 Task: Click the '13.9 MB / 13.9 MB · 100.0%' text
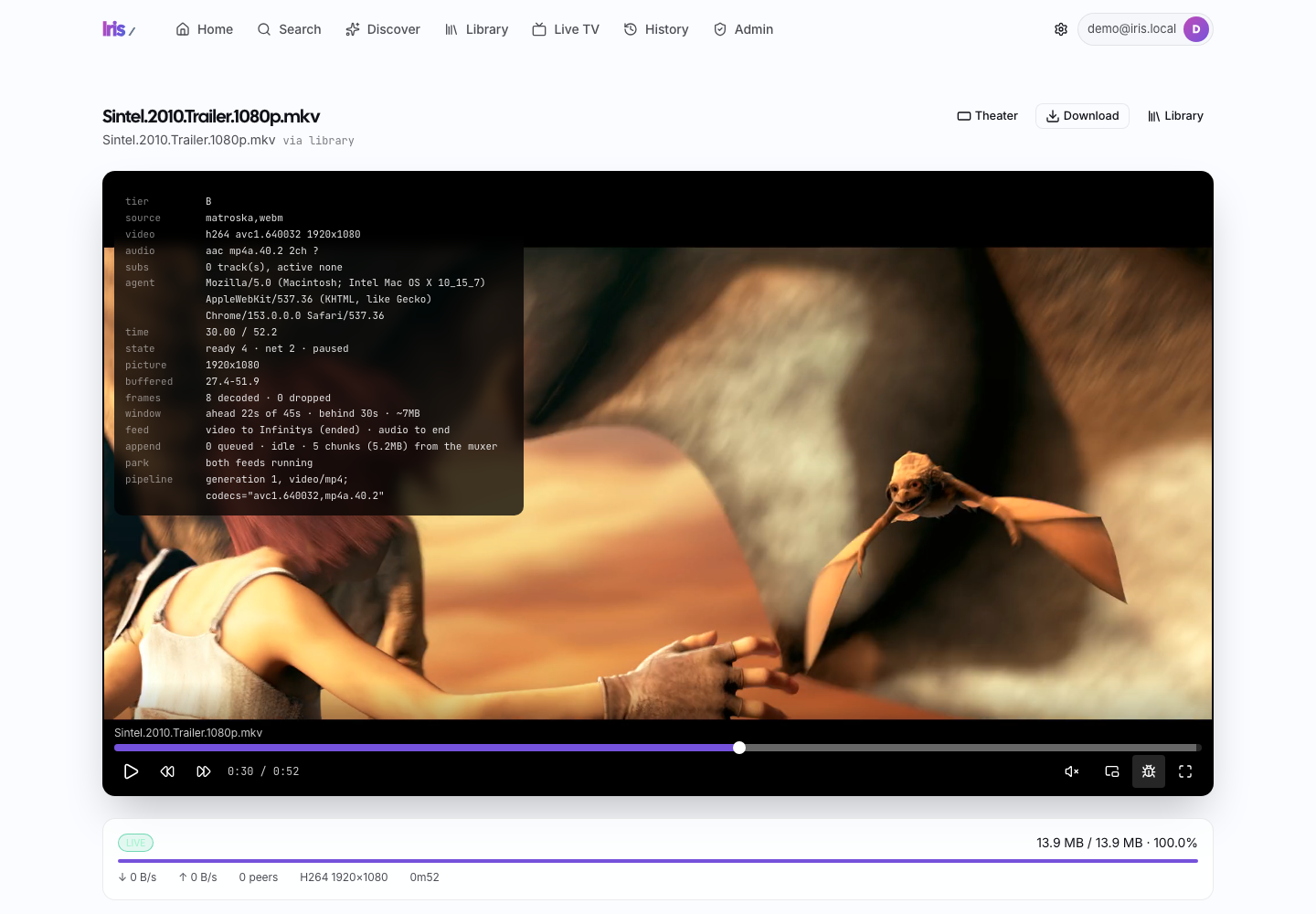point(1117,843)
